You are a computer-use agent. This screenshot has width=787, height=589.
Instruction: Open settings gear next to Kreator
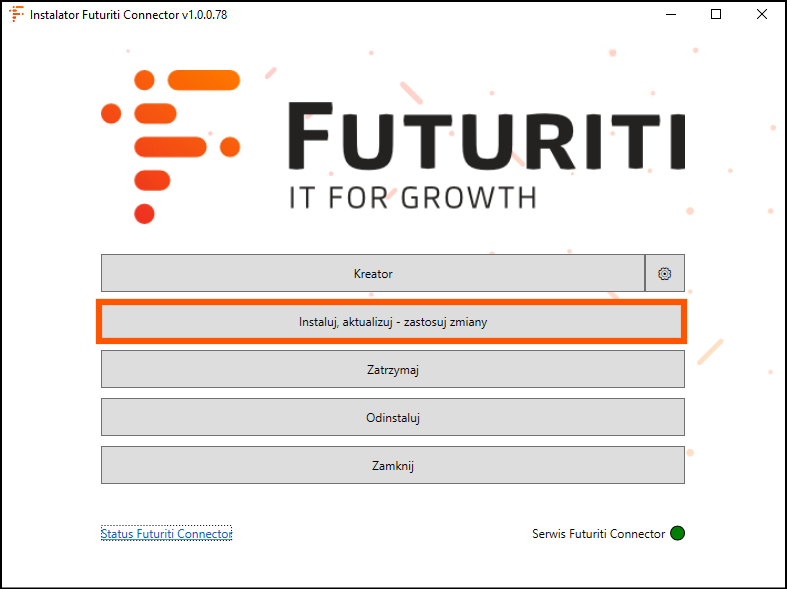point(665,273)
